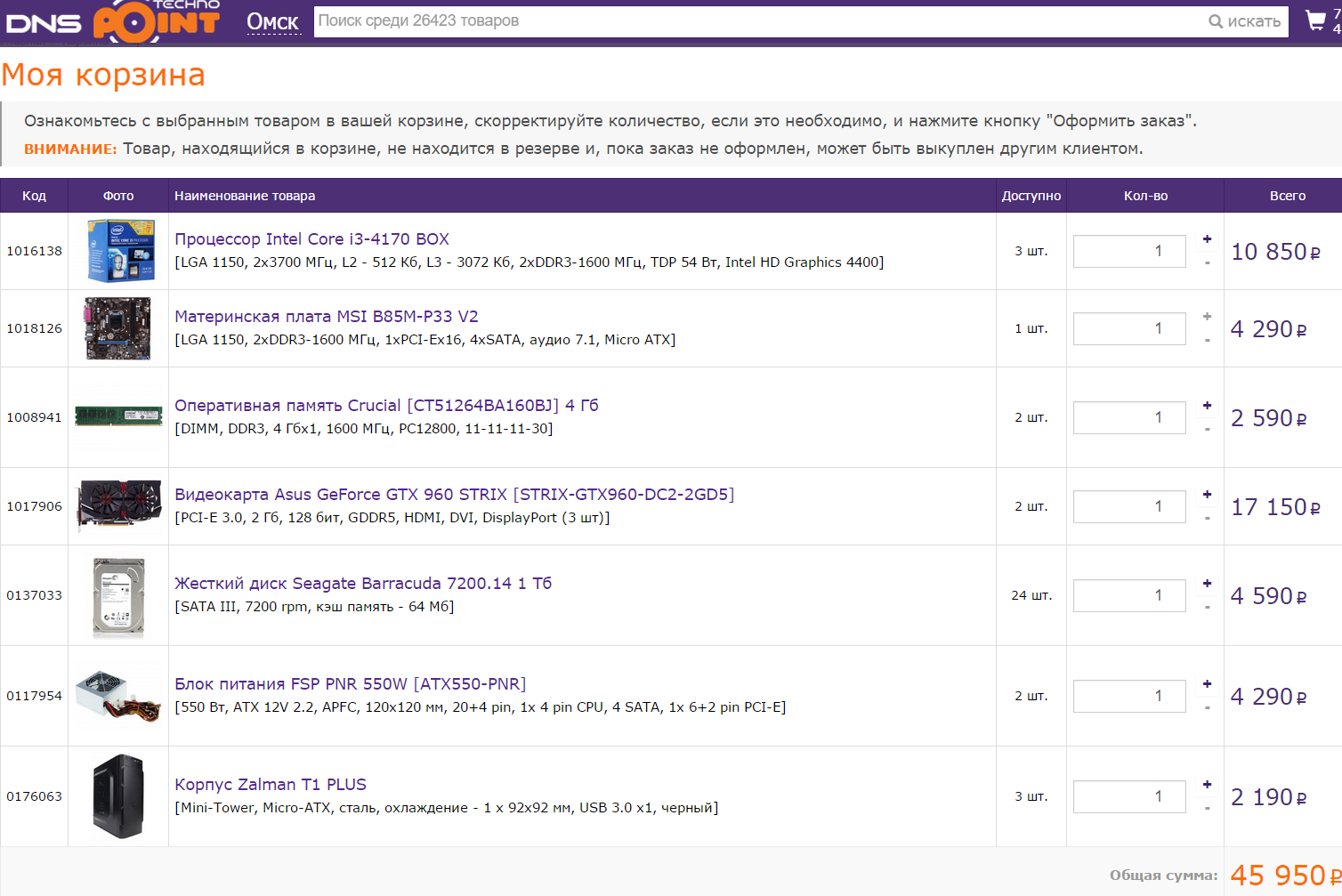Click the MSI motherboard photo
This screenshot has width=1342, height=896.
[118, 328]
